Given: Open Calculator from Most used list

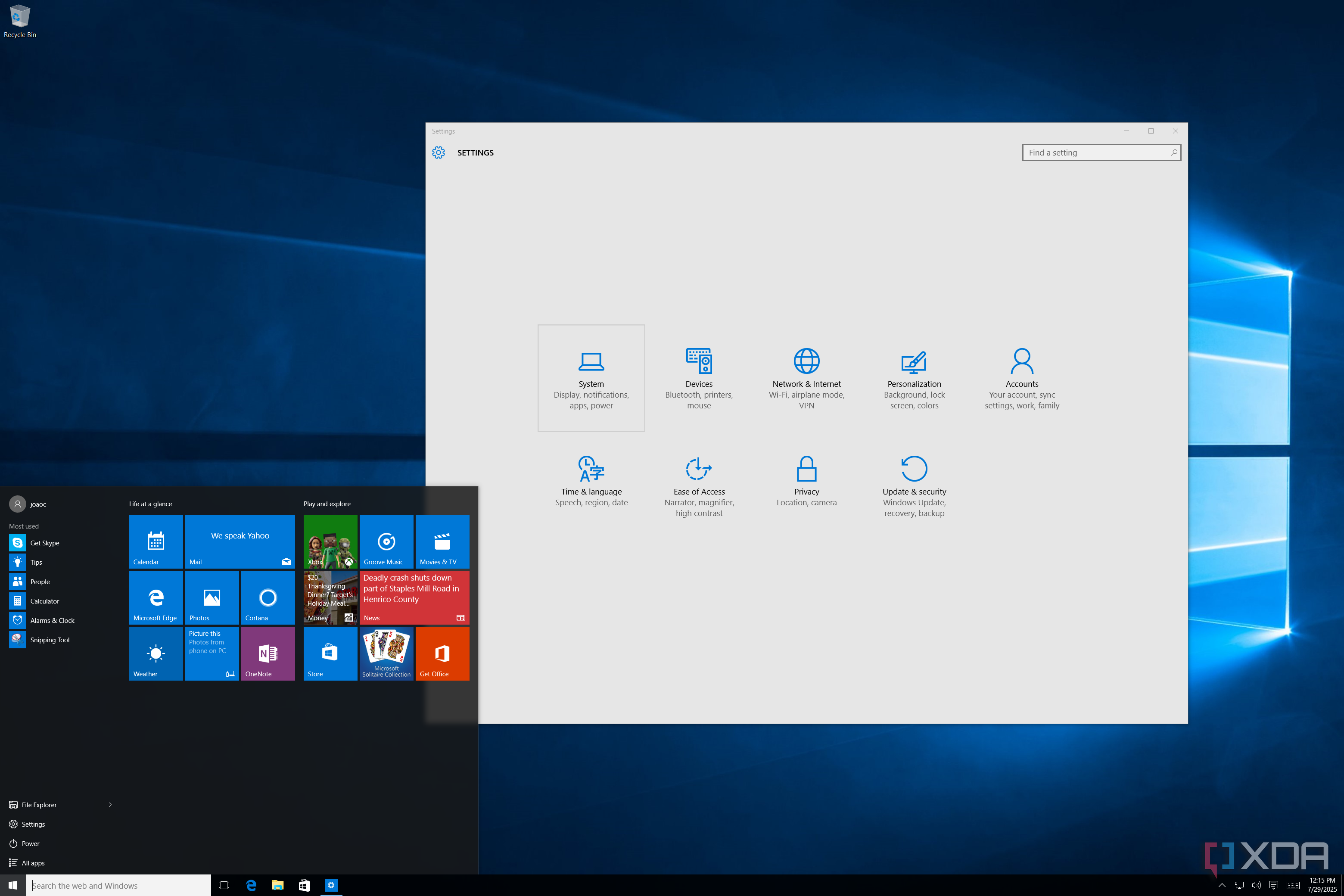Looking at the screenshot, I should tap(44, 601).
